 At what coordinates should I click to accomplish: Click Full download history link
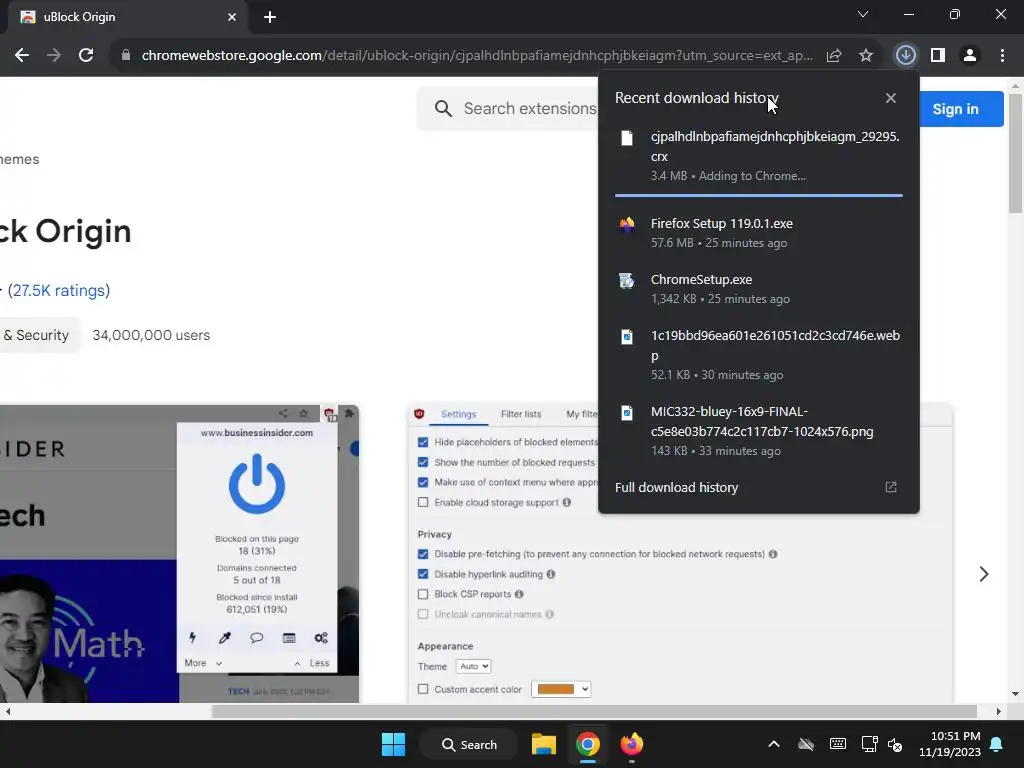677,487
